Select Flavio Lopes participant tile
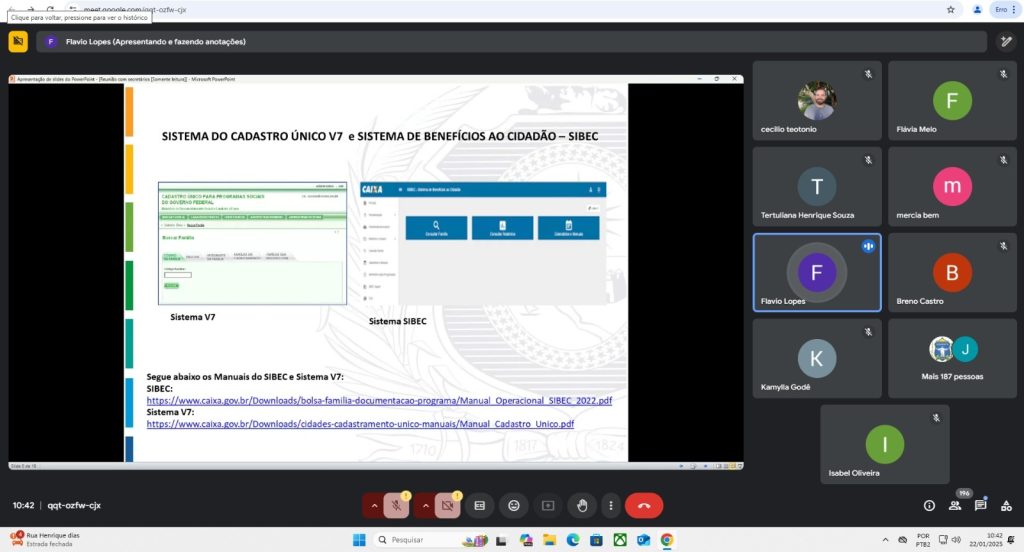The height and width of the screenshot is (552, 1024). pyautogui.click(x=816, y=273)
